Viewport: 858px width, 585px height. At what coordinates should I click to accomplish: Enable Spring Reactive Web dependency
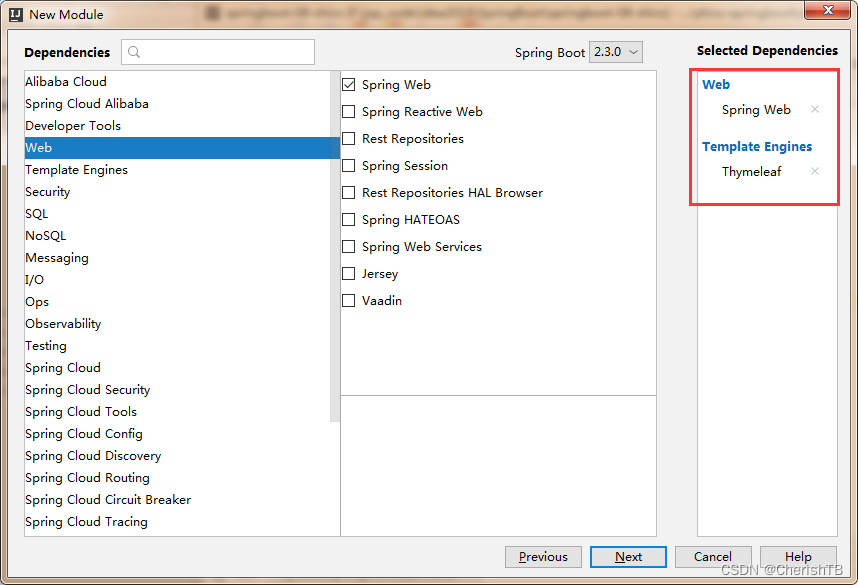[349, 112]
